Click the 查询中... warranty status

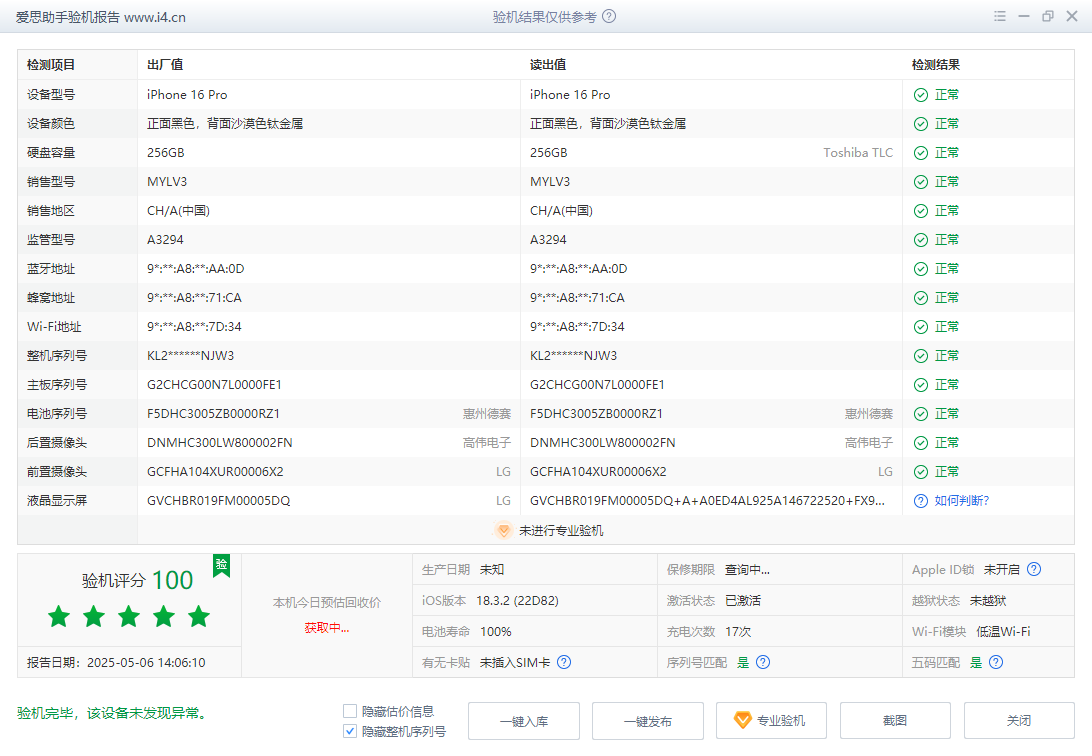pos(747,569)
